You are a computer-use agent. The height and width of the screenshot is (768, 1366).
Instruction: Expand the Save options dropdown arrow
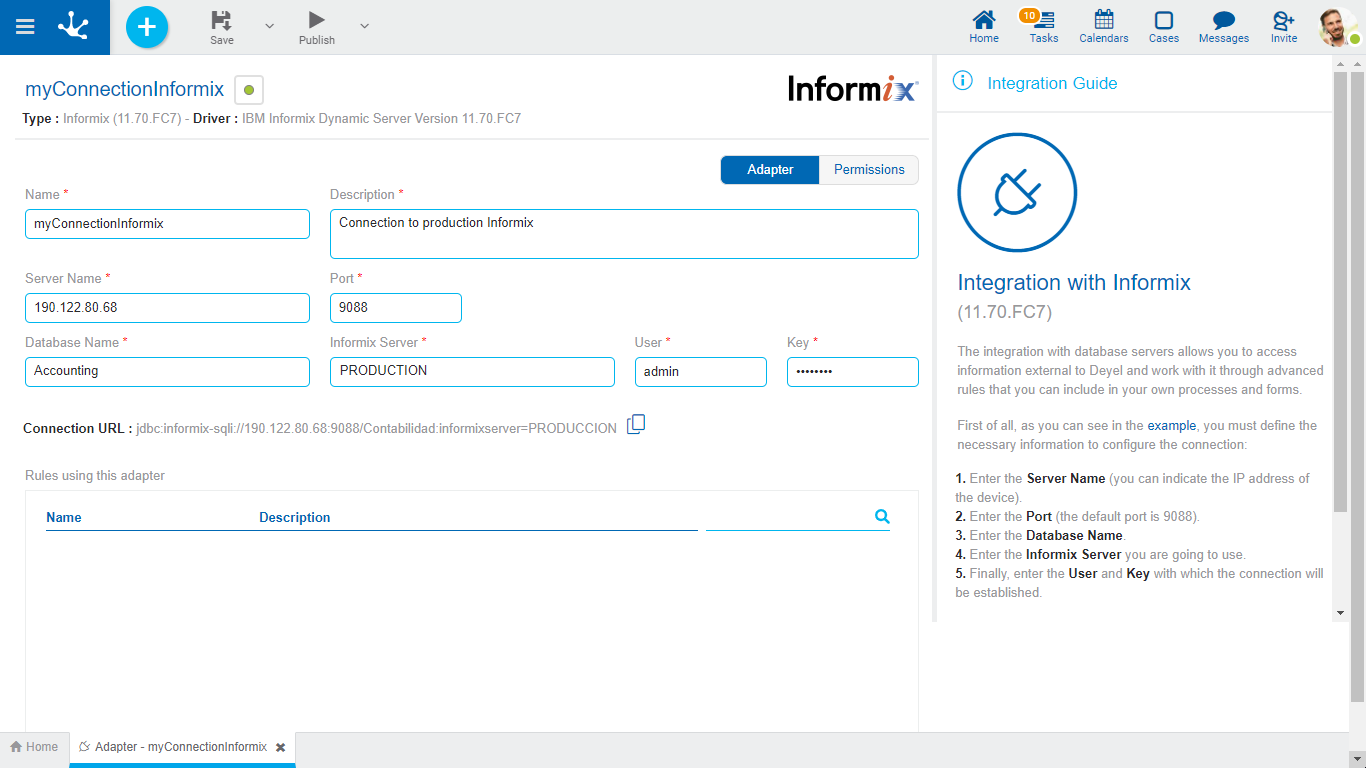tap(269, 26)
